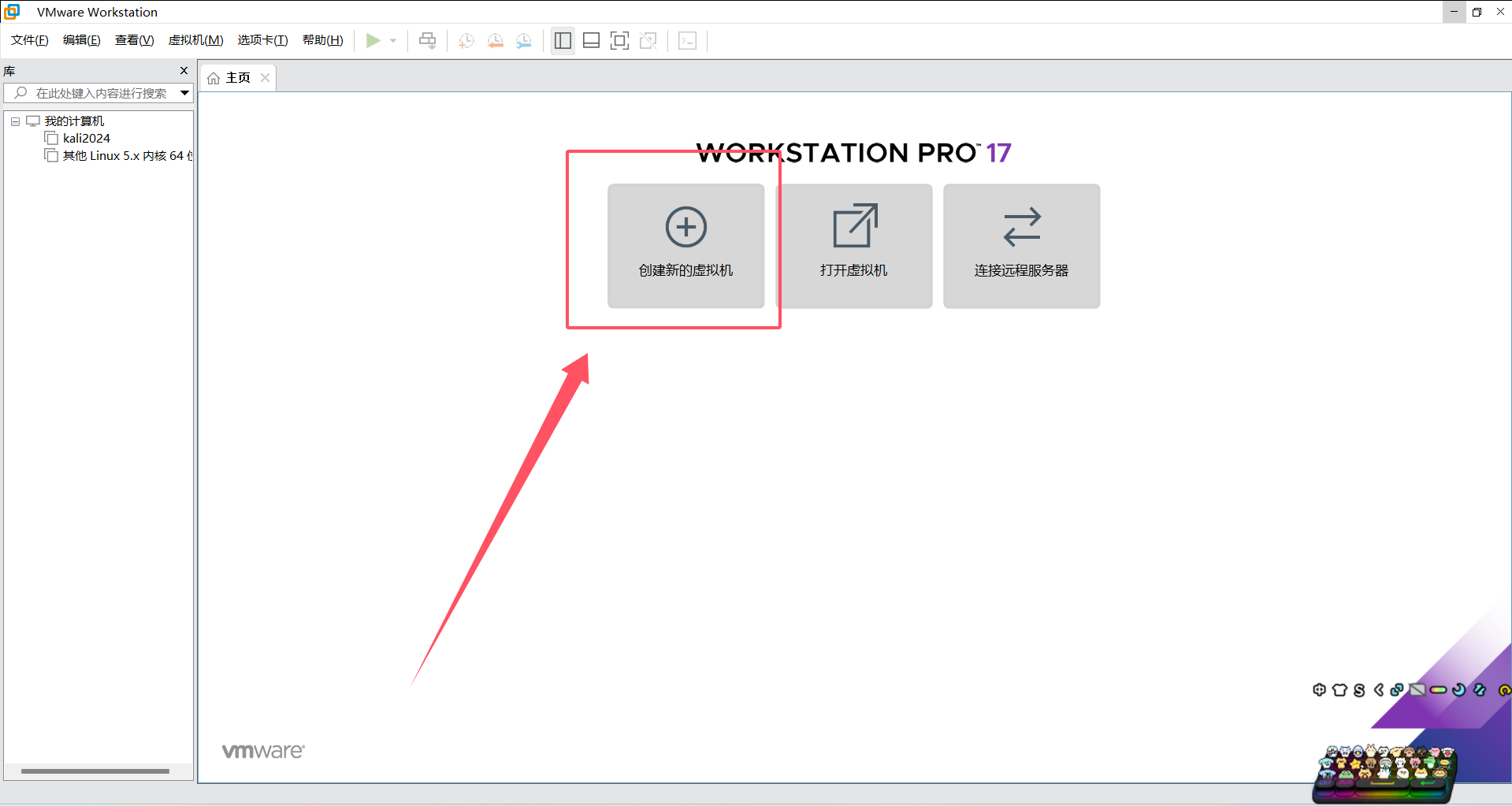Click the 中 input language icon

1319,689
